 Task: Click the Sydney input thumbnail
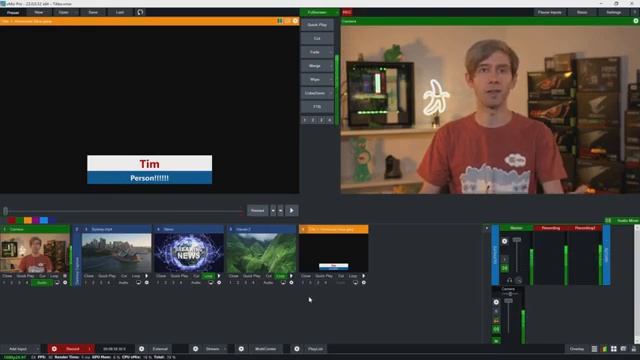(117, 253)
